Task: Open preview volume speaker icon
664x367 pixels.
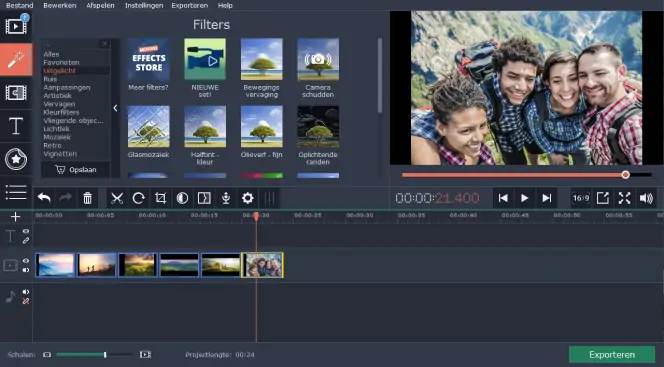Action: [646, 198]
